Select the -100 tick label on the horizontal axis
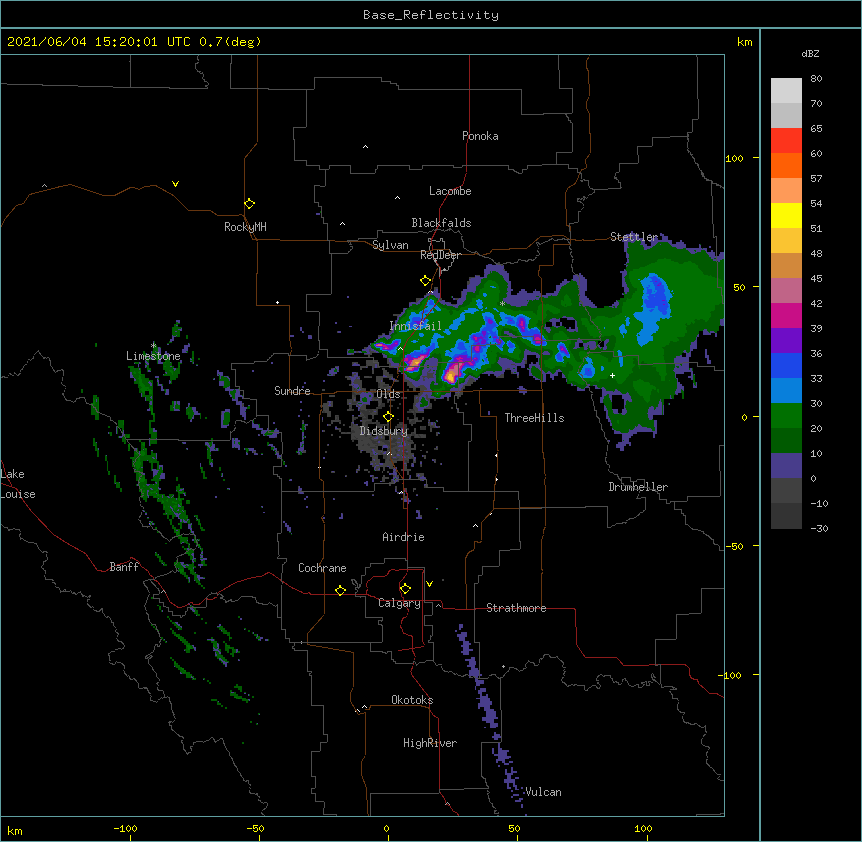Viewport: 862px width, 842px height. (x=125, y=828)
